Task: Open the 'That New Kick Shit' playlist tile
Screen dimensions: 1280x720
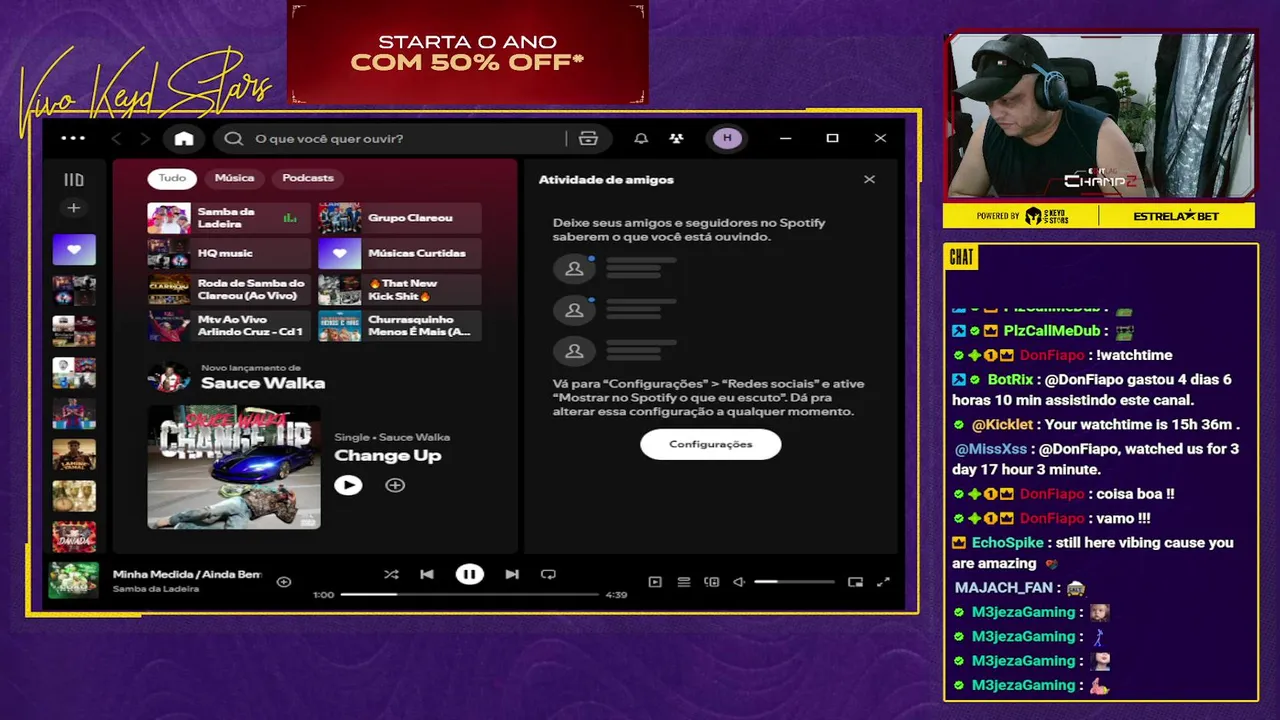Action: tap(399, 290)
